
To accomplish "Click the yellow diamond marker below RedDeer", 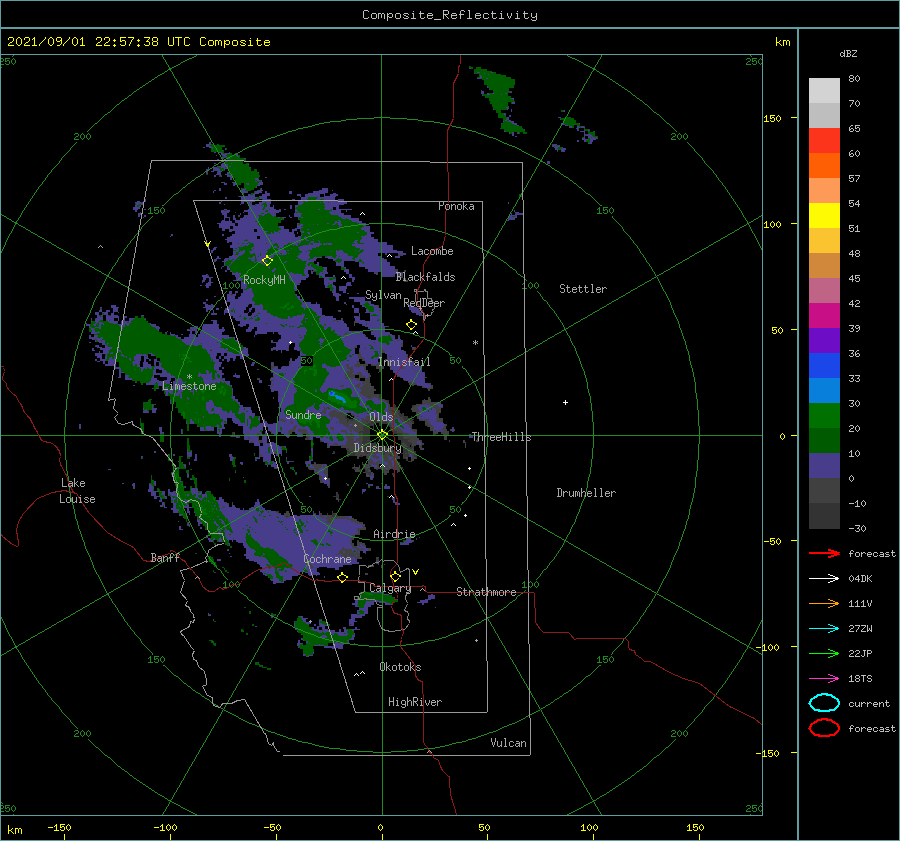I will [x=412, y=325].
